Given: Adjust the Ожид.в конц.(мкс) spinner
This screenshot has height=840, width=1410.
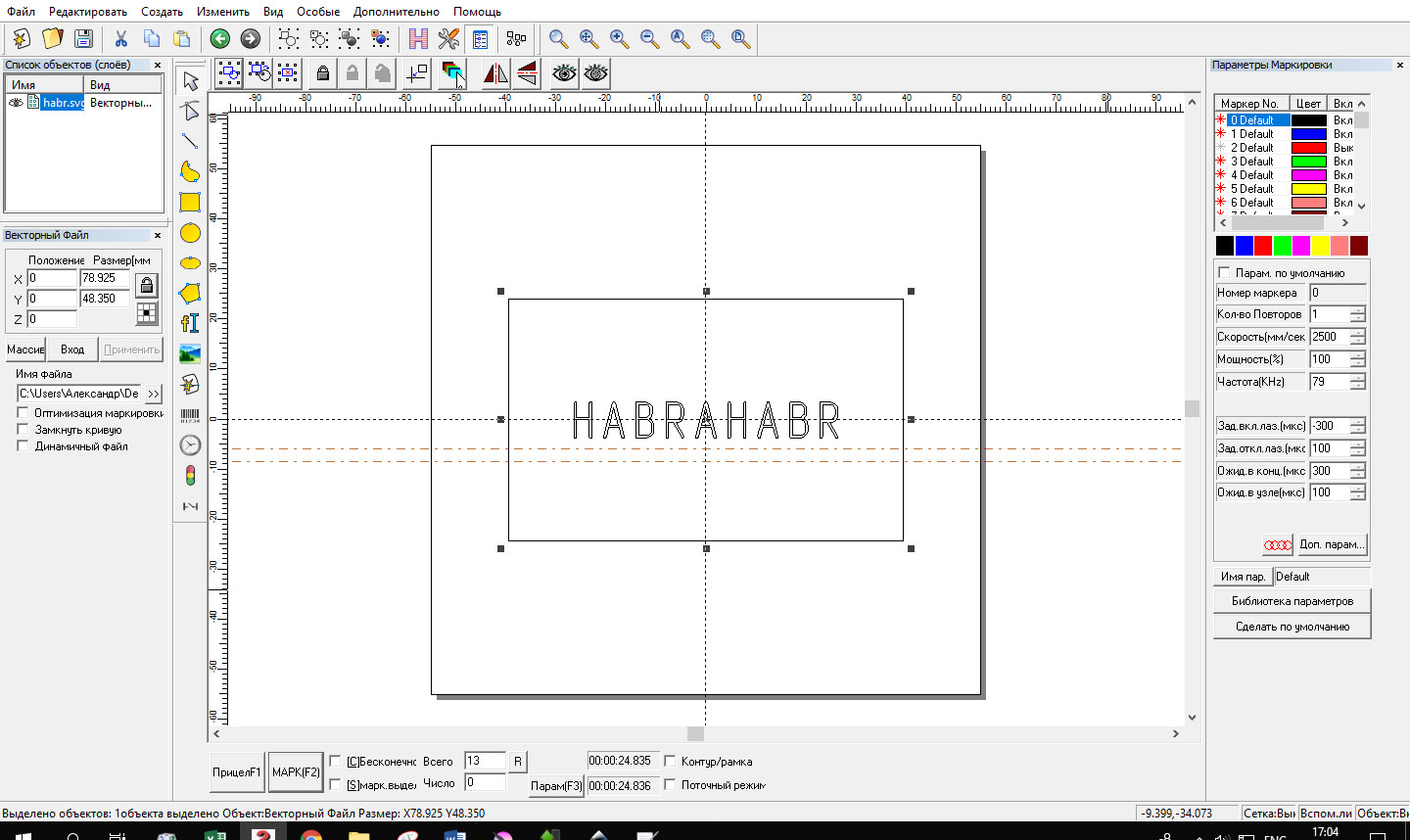Looking at the screenshot, I should pos(1358,471).
